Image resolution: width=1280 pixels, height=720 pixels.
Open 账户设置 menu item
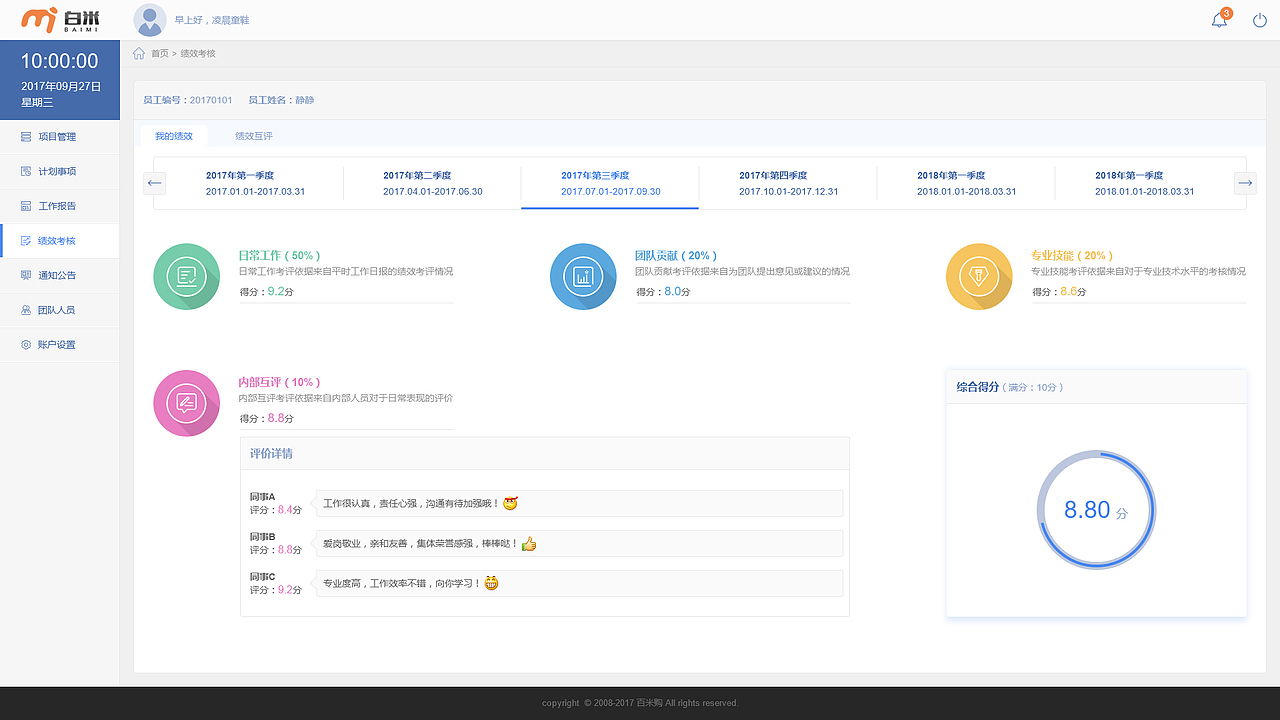point(60,345)
